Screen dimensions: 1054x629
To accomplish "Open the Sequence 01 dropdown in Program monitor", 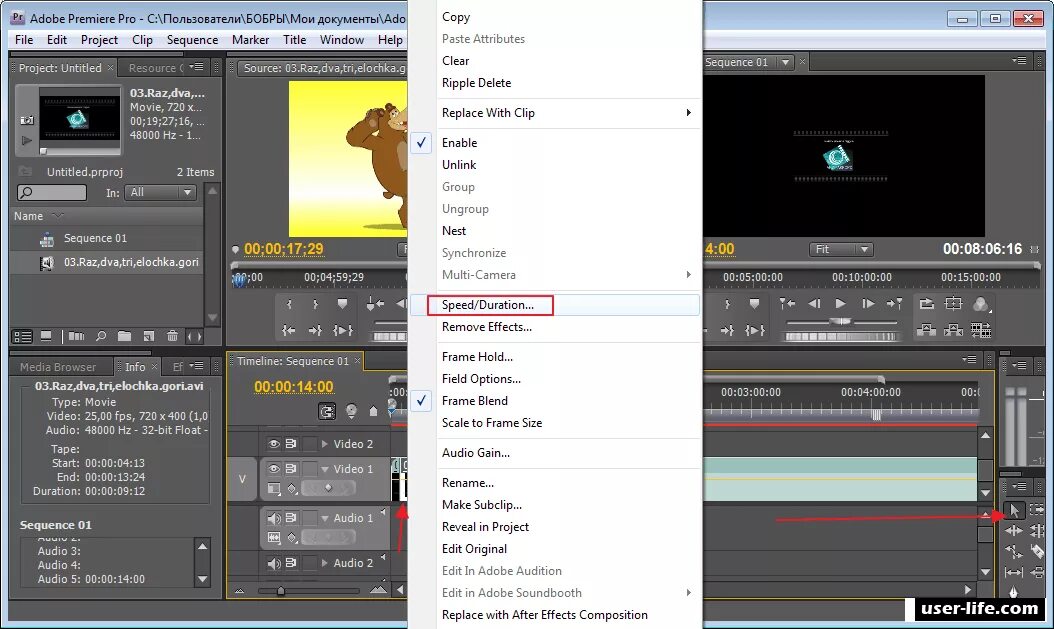I will 784,62.
